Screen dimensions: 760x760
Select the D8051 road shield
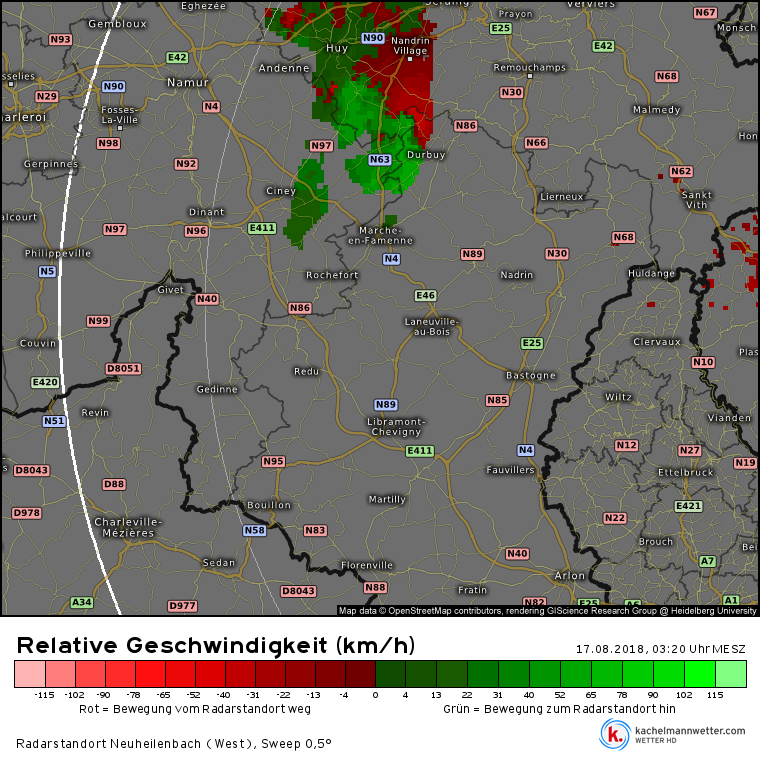pyautogui.click(x=124, y=368)
